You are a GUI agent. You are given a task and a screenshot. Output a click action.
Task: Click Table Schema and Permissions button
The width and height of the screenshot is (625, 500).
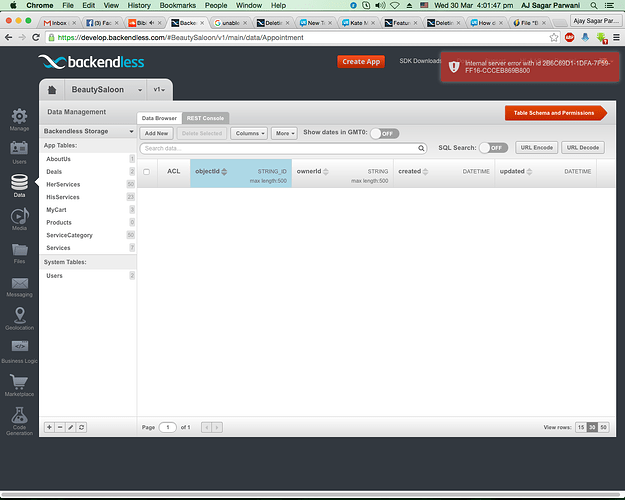(556, 113)
